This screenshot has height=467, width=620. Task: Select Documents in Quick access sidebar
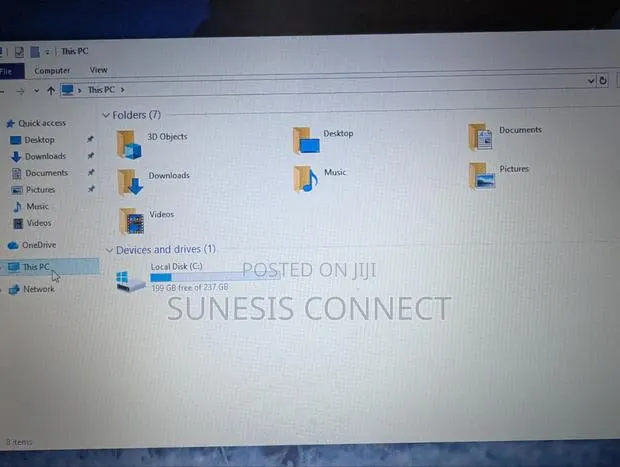pyautogui.click(x=46, y=173)
